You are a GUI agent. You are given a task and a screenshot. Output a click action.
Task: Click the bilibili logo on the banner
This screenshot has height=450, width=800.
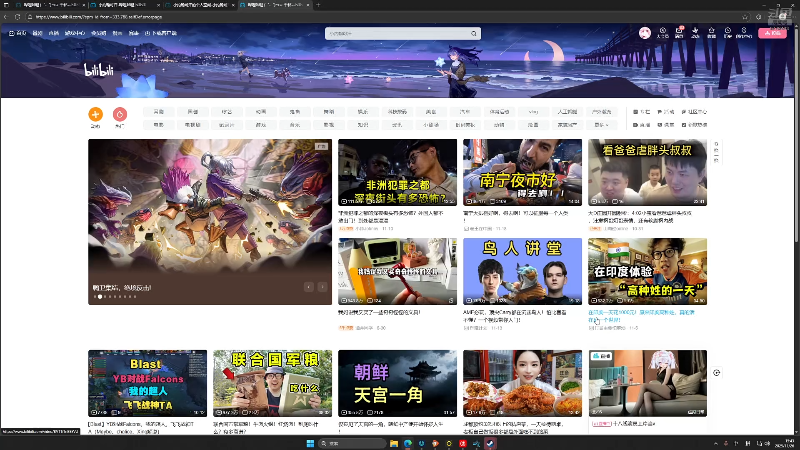pyautogui.click(x=98, y=70)
